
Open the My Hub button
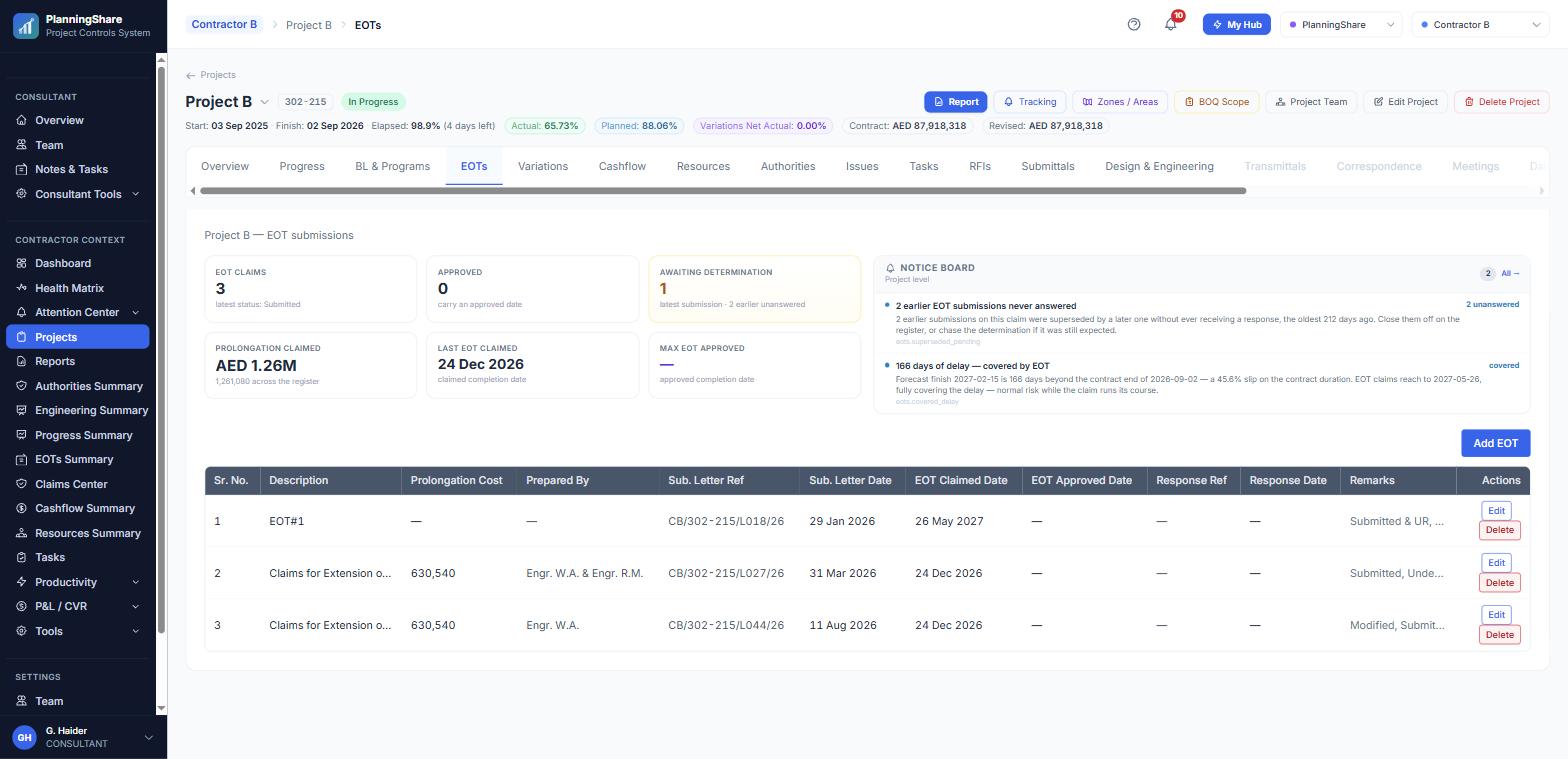[1236, 25]
